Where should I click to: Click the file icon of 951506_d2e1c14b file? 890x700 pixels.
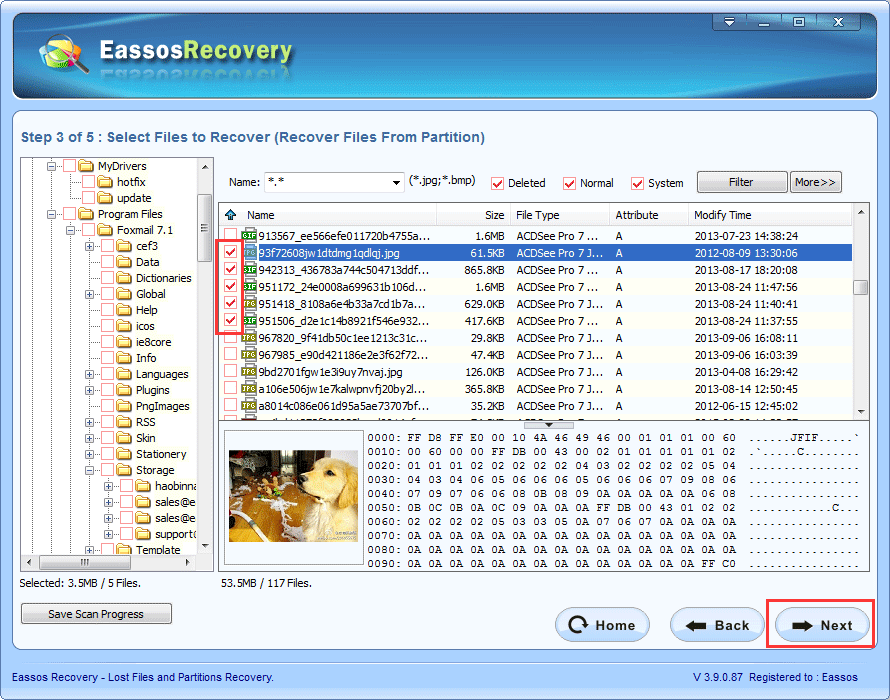click(x=249, y=321)
